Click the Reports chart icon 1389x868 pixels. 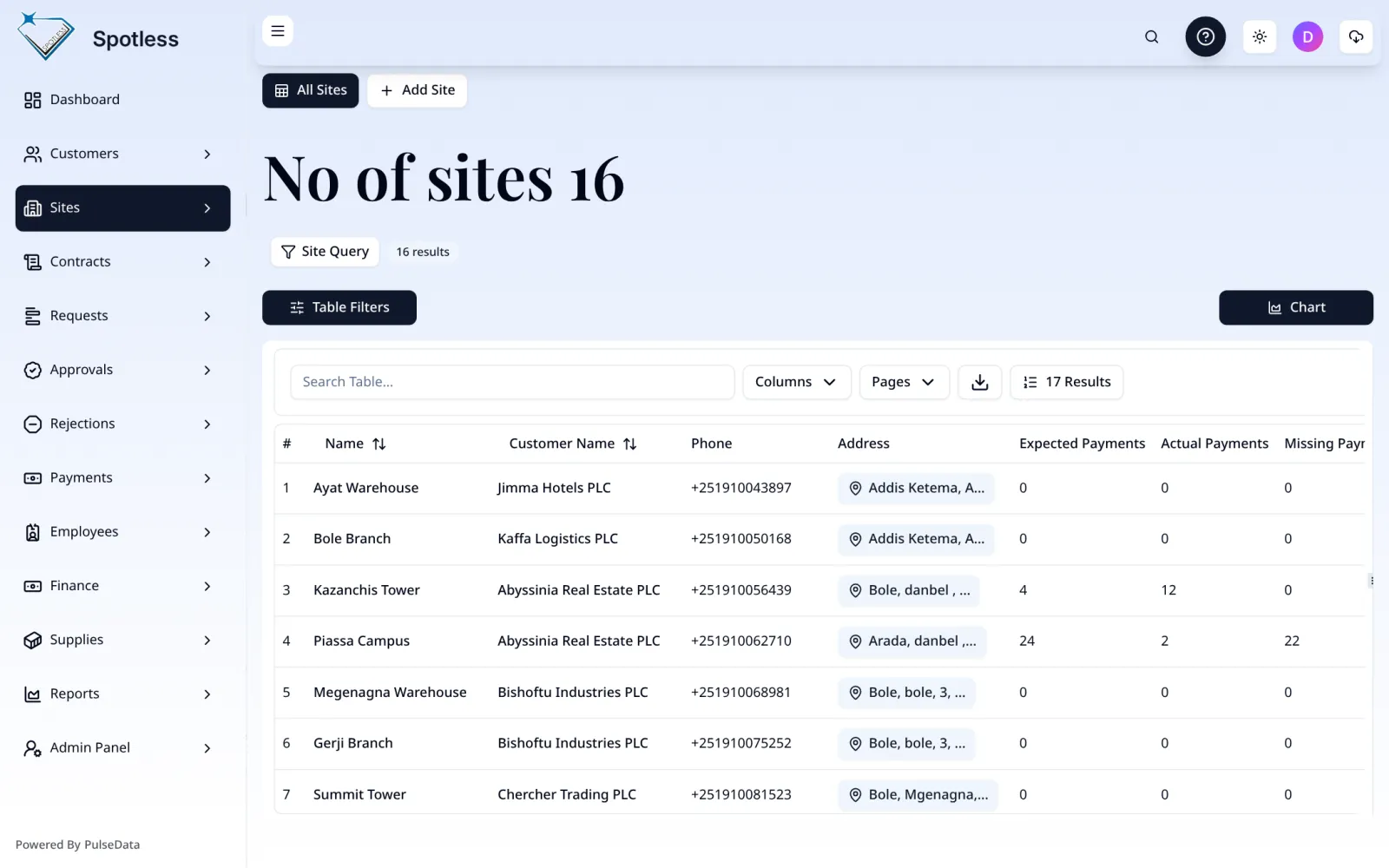32,694
